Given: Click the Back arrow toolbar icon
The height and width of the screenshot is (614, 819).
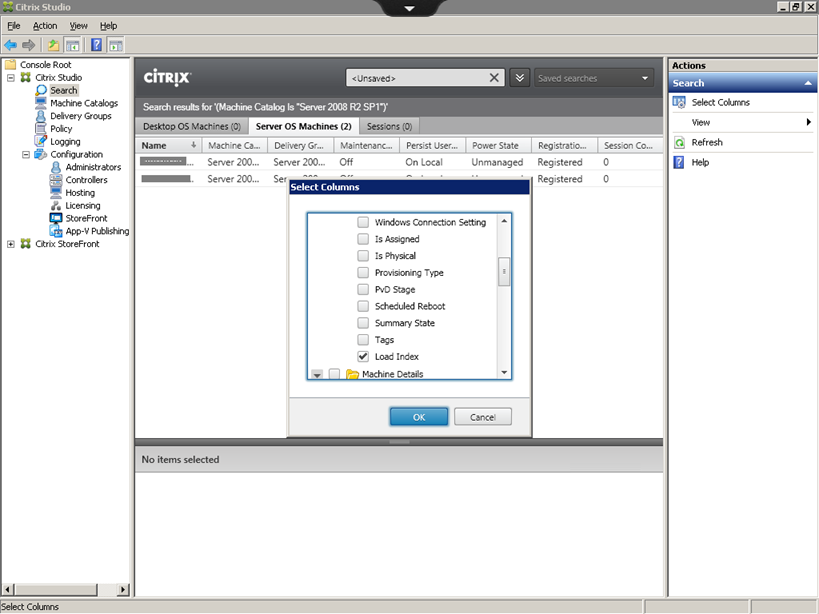Looking at the screenshot, I should click(10, 45).
